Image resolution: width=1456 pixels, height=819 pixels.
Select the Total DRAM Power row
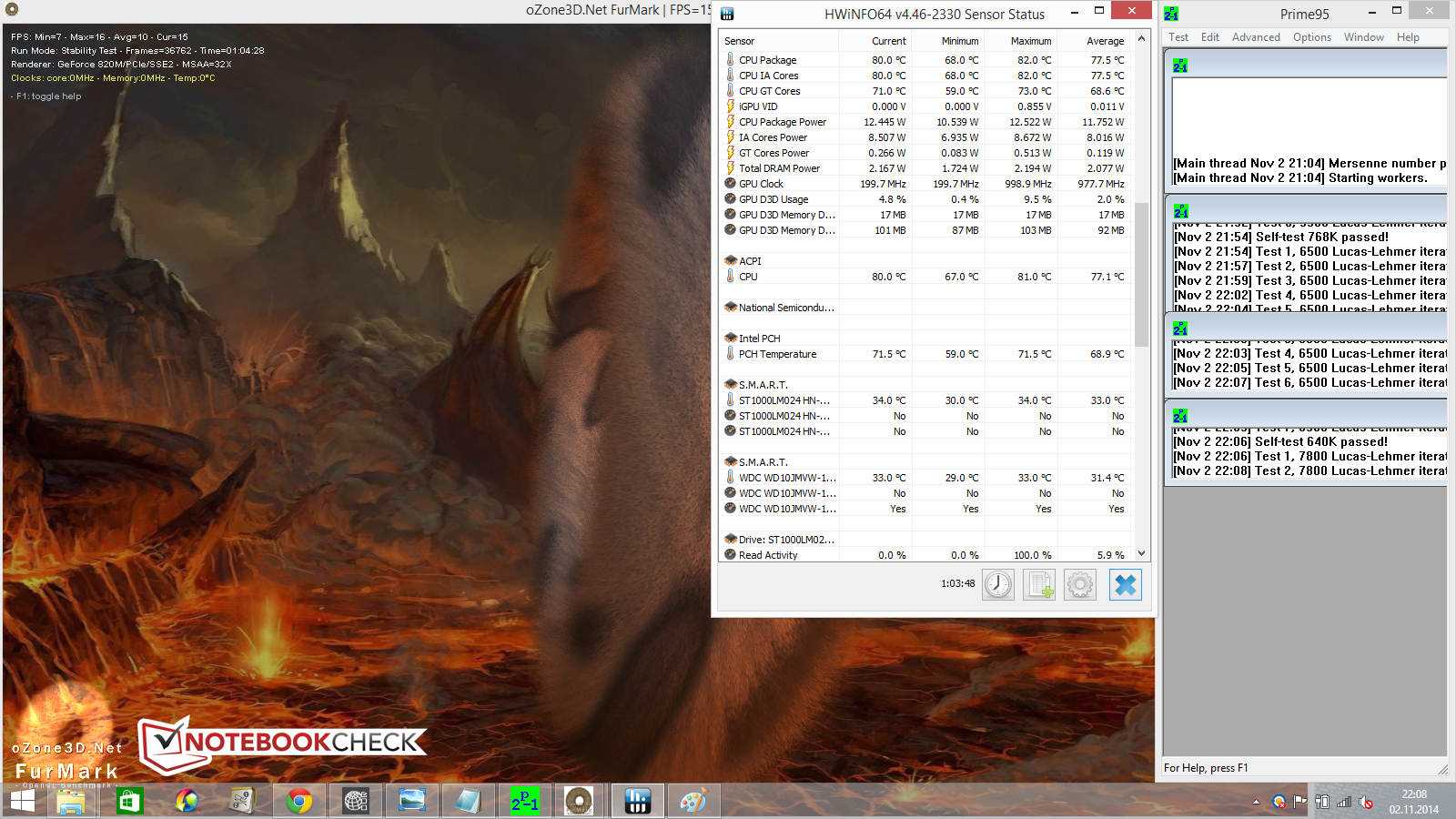(x=926, y=168)
